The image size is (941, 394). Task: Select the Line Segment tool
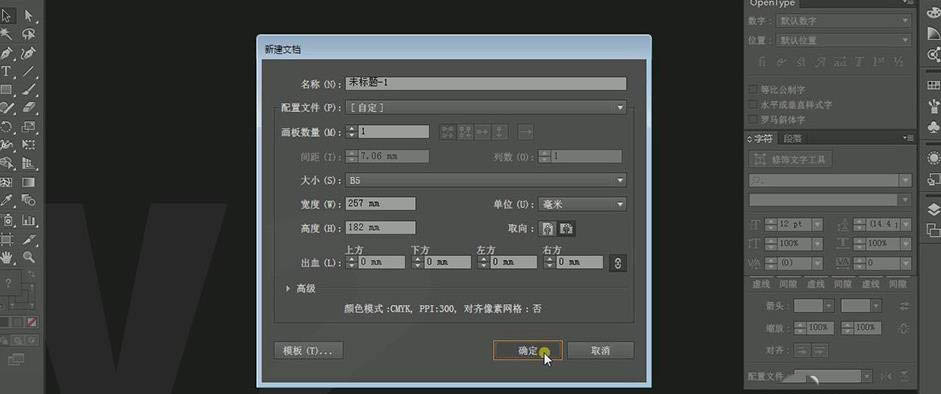(x=29, y=71)
